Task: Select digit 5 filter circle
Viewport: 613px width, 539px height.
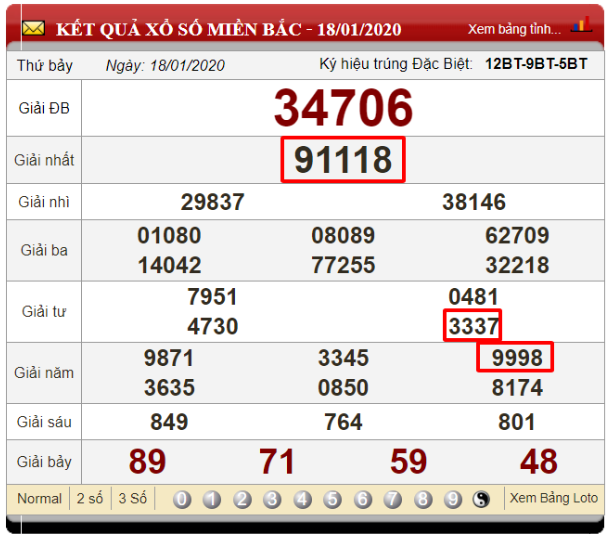Action: click(332, 499)
